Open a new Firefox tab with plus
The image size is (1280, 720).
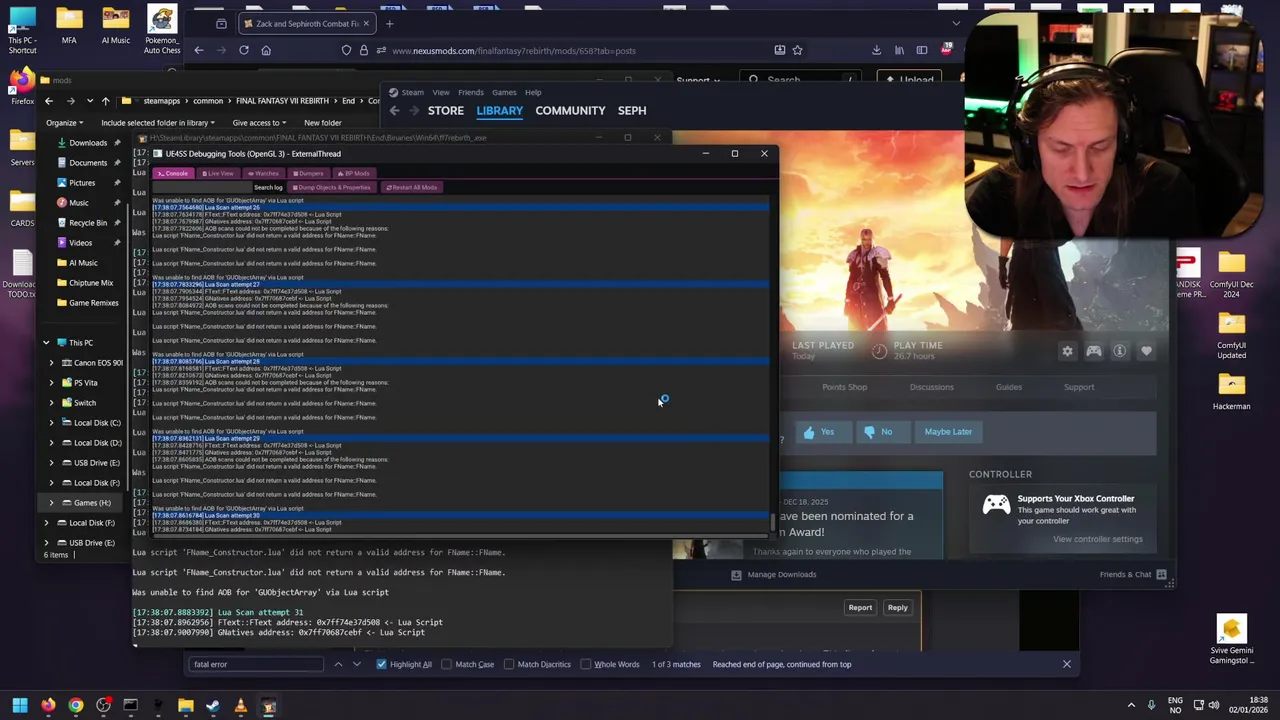click(389, 23)
